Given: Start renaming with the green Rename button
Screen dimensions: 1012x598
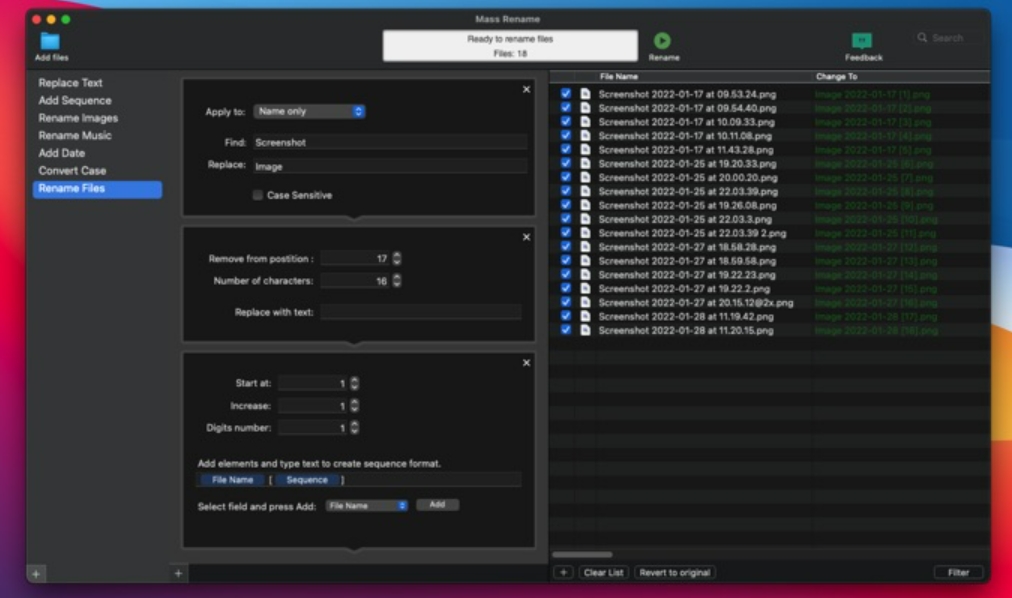Looking at the screenshot, I should (662, 41).
